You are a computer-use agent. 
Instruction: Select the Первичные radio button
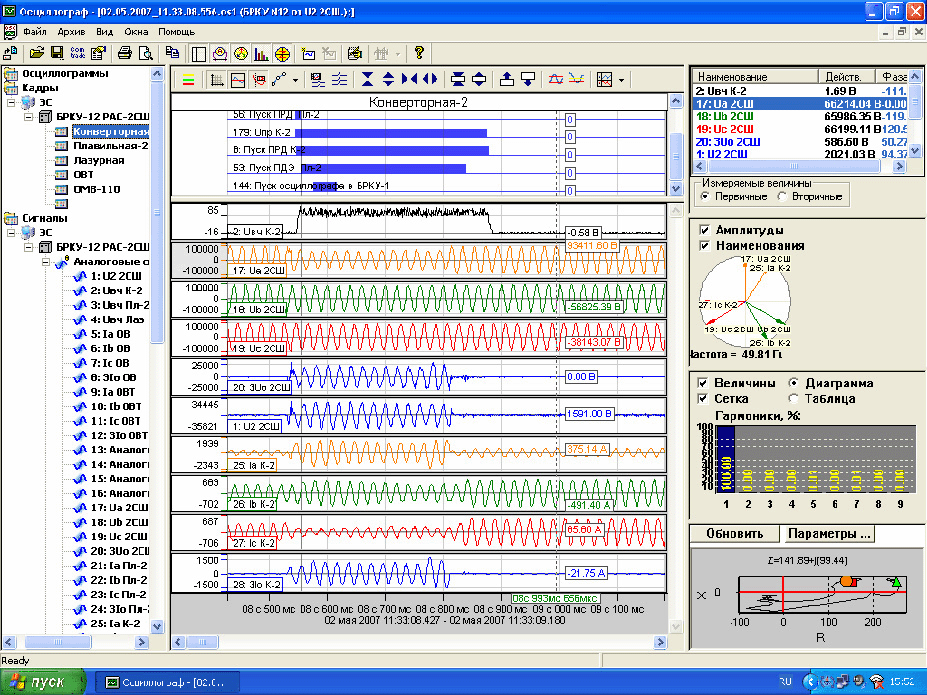pos(705,196)
